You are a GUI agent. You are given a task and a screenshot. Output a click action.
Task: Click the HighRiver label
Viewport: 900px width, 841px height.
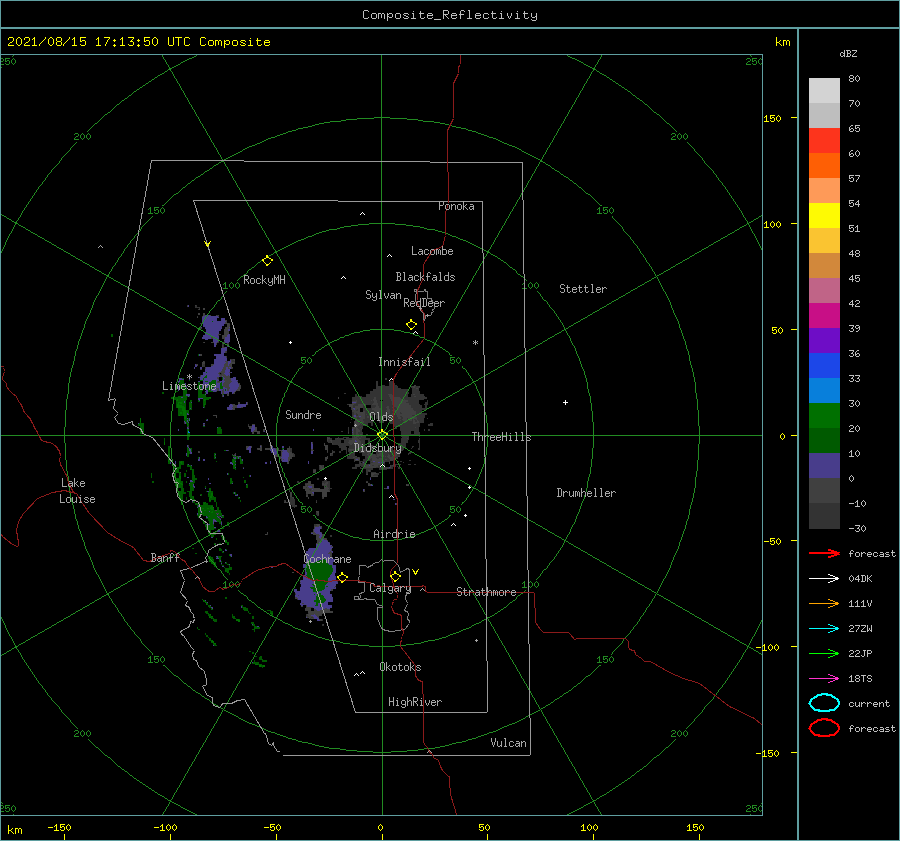tap(414, 702)
